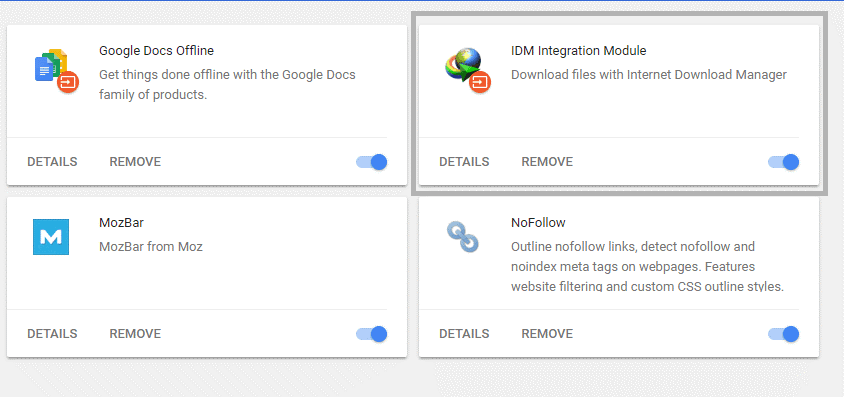This screenshot has width=844, height=397.
Task: Disable the NoFollow extension toggle
Action: tap(784, 334)
